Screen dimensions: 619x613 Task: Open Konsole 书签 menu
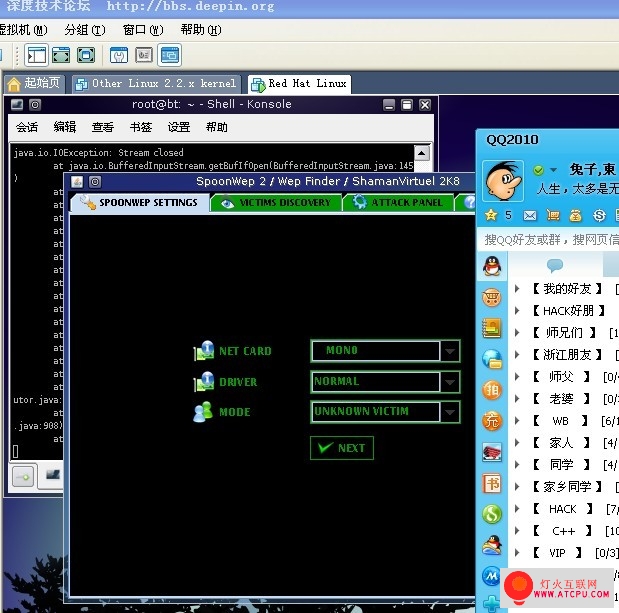(141, 127)
